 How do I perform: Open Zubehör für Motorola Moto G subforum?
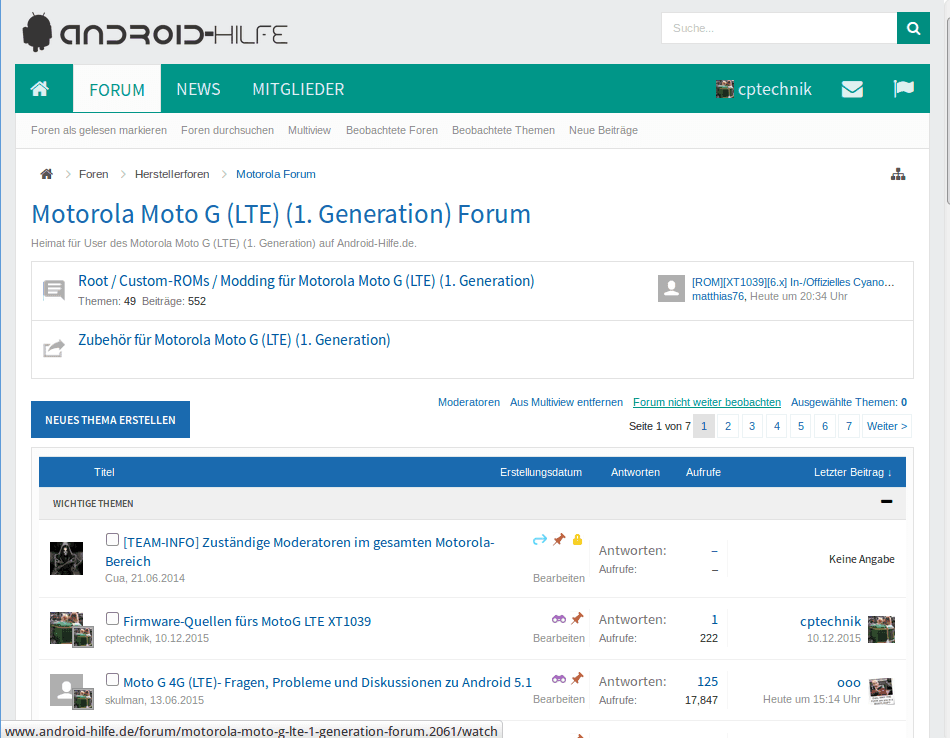pyautogui.click(x=234, y=340)
